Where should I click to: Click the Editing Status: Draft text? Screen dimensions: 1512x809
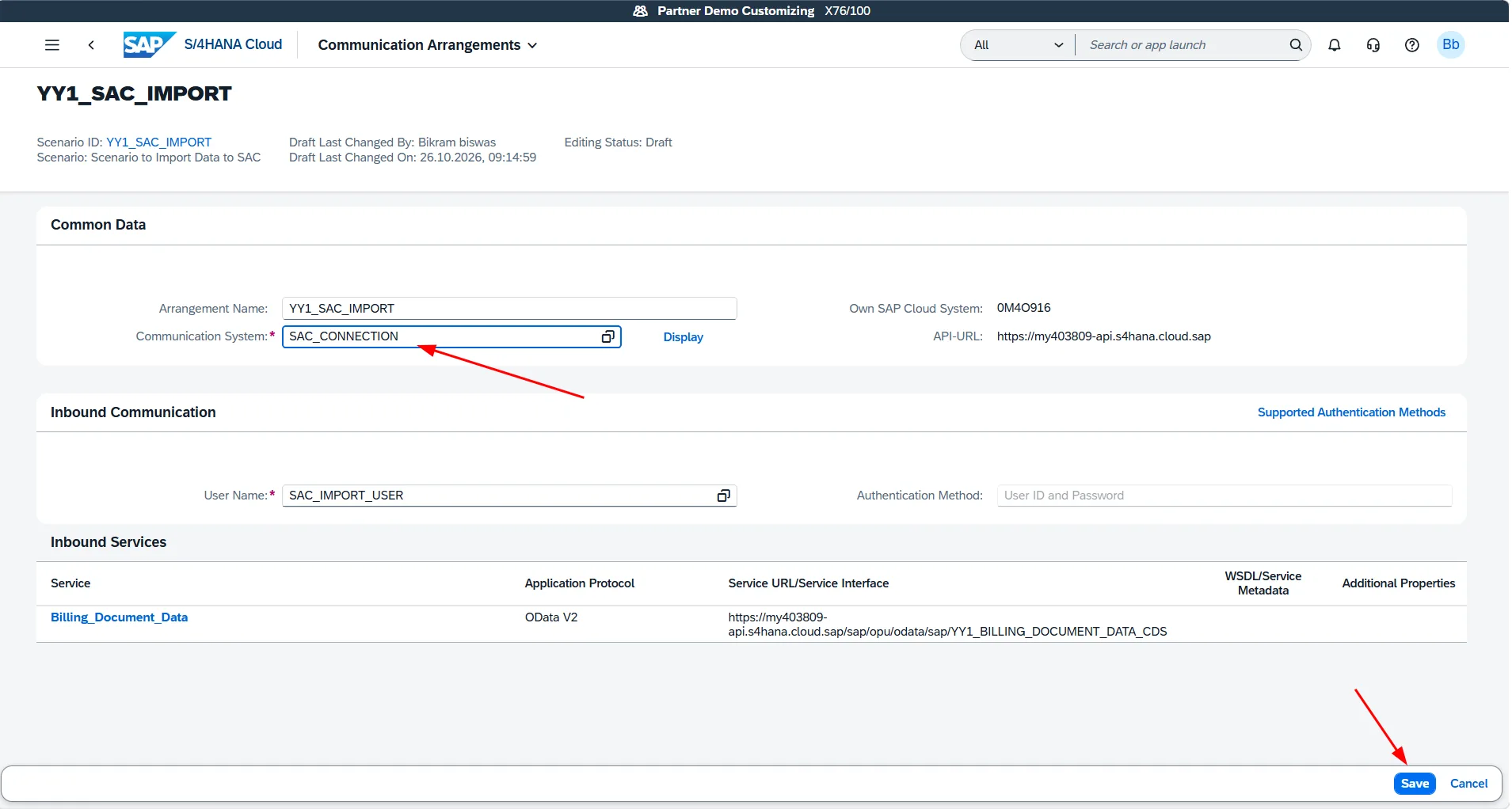[618, 142]
